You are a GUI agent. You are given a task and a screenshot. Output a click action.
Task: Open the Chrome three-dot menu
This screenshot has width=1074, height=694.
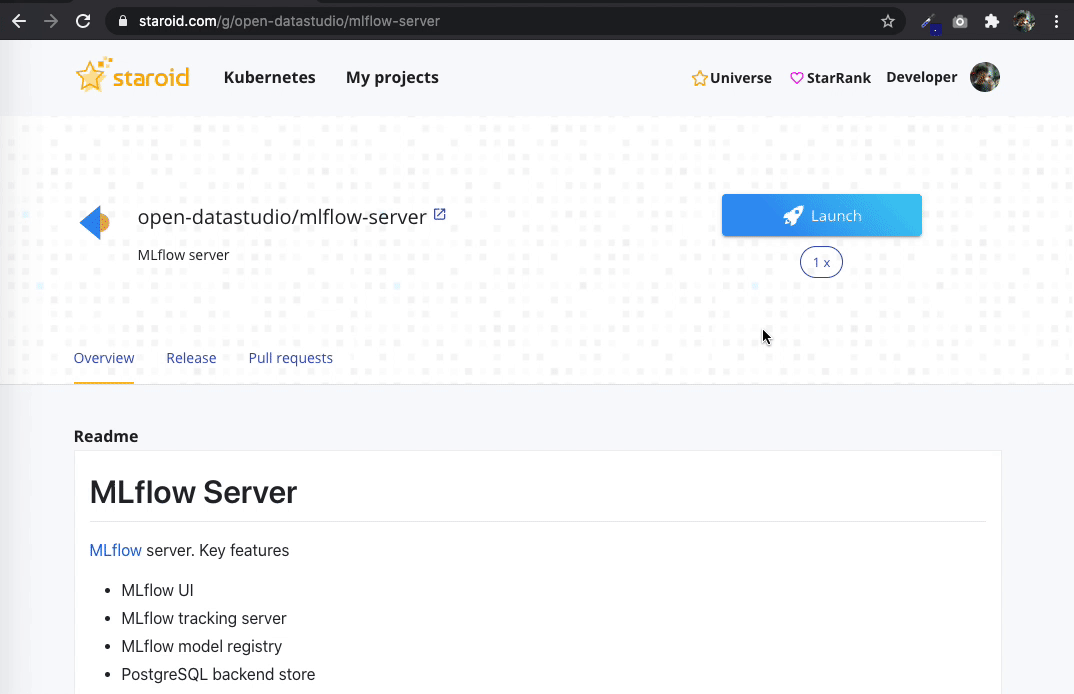tap(1057, 20)
